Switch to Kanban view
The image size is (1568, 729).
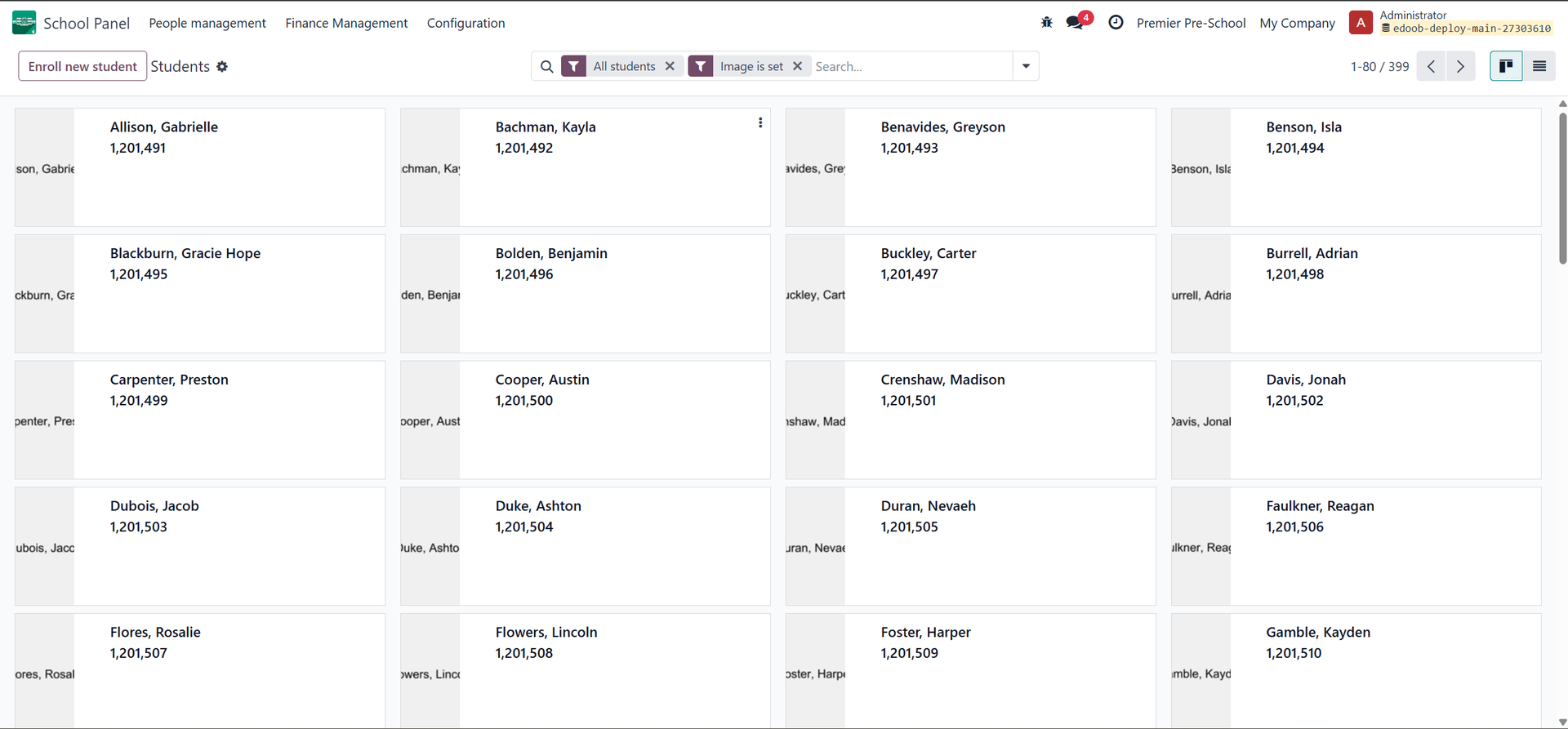point(1506,66)
